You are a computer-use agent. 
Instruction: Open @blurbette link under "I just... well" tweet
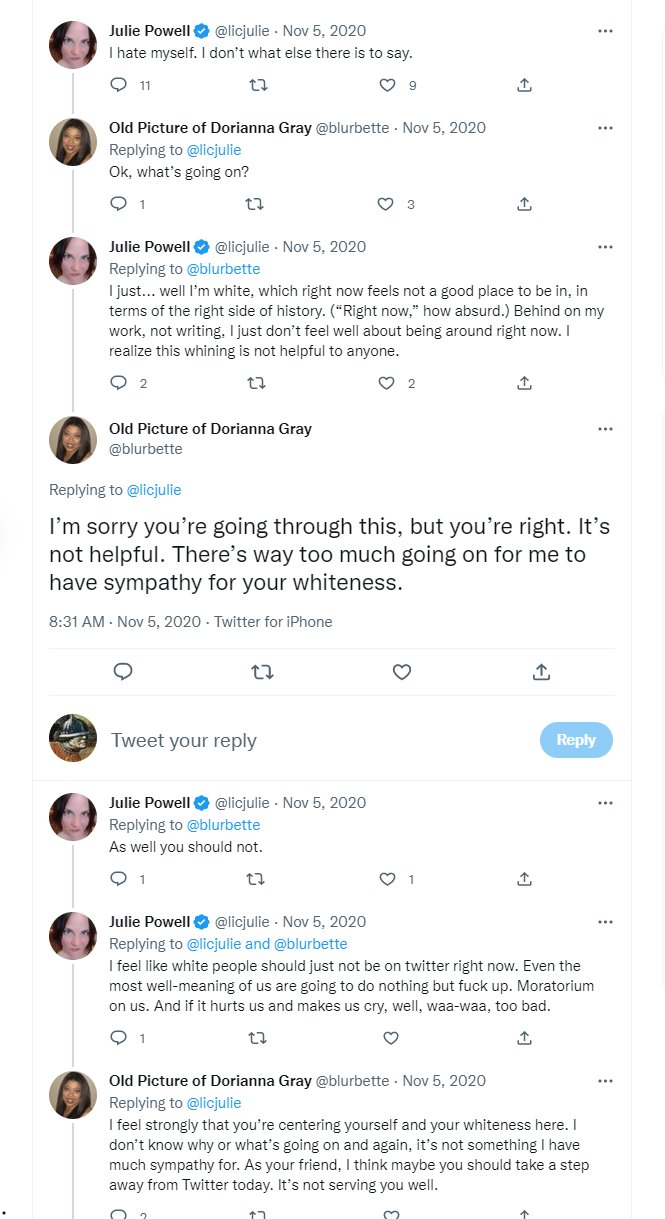223,269
